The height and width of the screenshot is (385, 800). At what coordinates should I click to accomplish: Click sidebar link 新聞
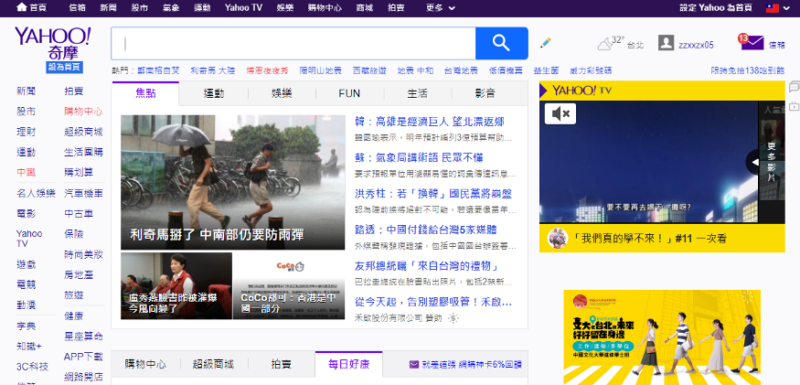(x=26, y=91)
